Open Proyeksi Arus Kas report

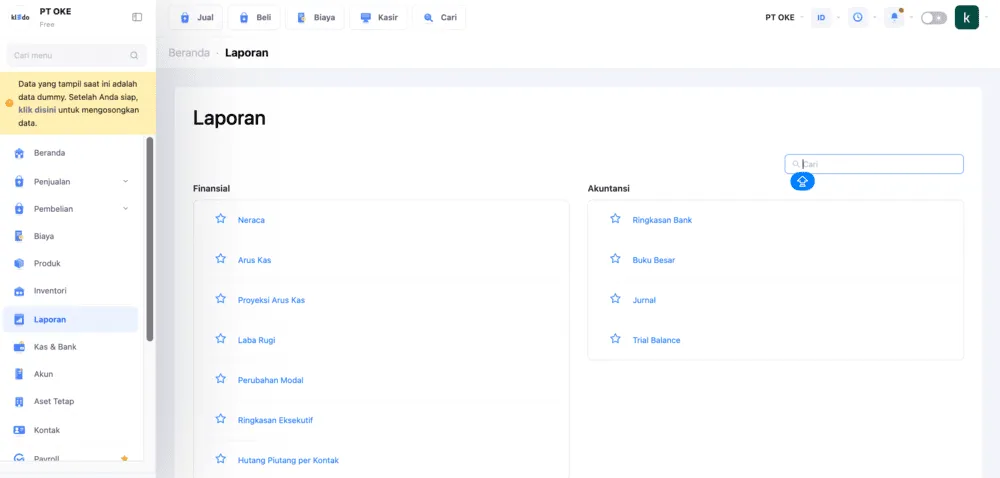coord(272,300)
